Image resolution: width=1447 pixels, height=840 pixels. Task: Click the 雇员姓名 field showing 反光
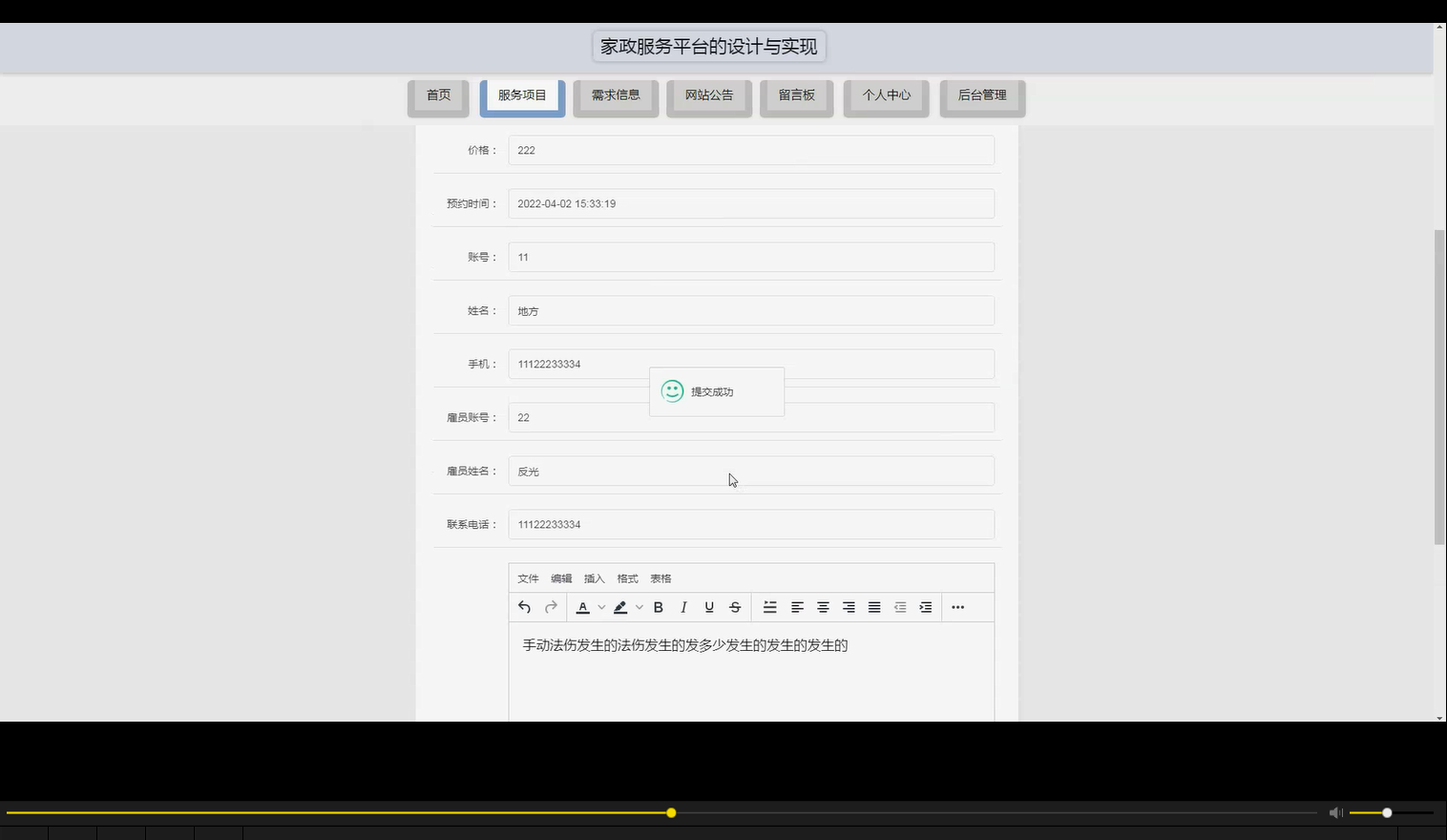[x=751, y=471]
